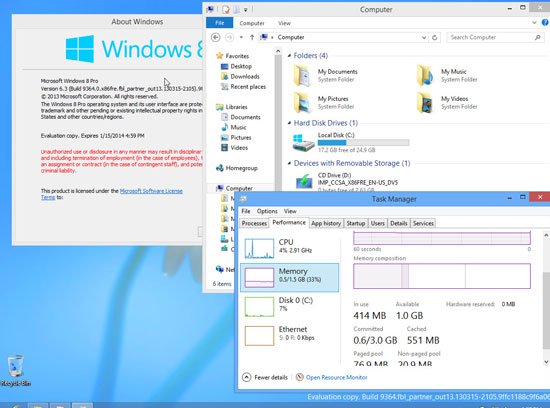Open Task Manager View menu
Image resolution: width=550 pixels, height=408 pixels.
coord(290,211)
